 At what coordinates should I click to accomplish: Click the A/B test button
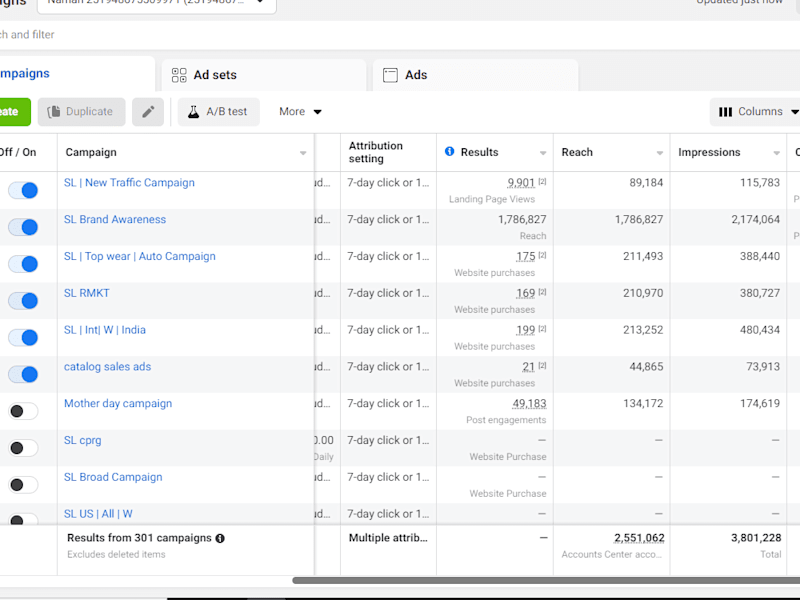click(218, 112)
